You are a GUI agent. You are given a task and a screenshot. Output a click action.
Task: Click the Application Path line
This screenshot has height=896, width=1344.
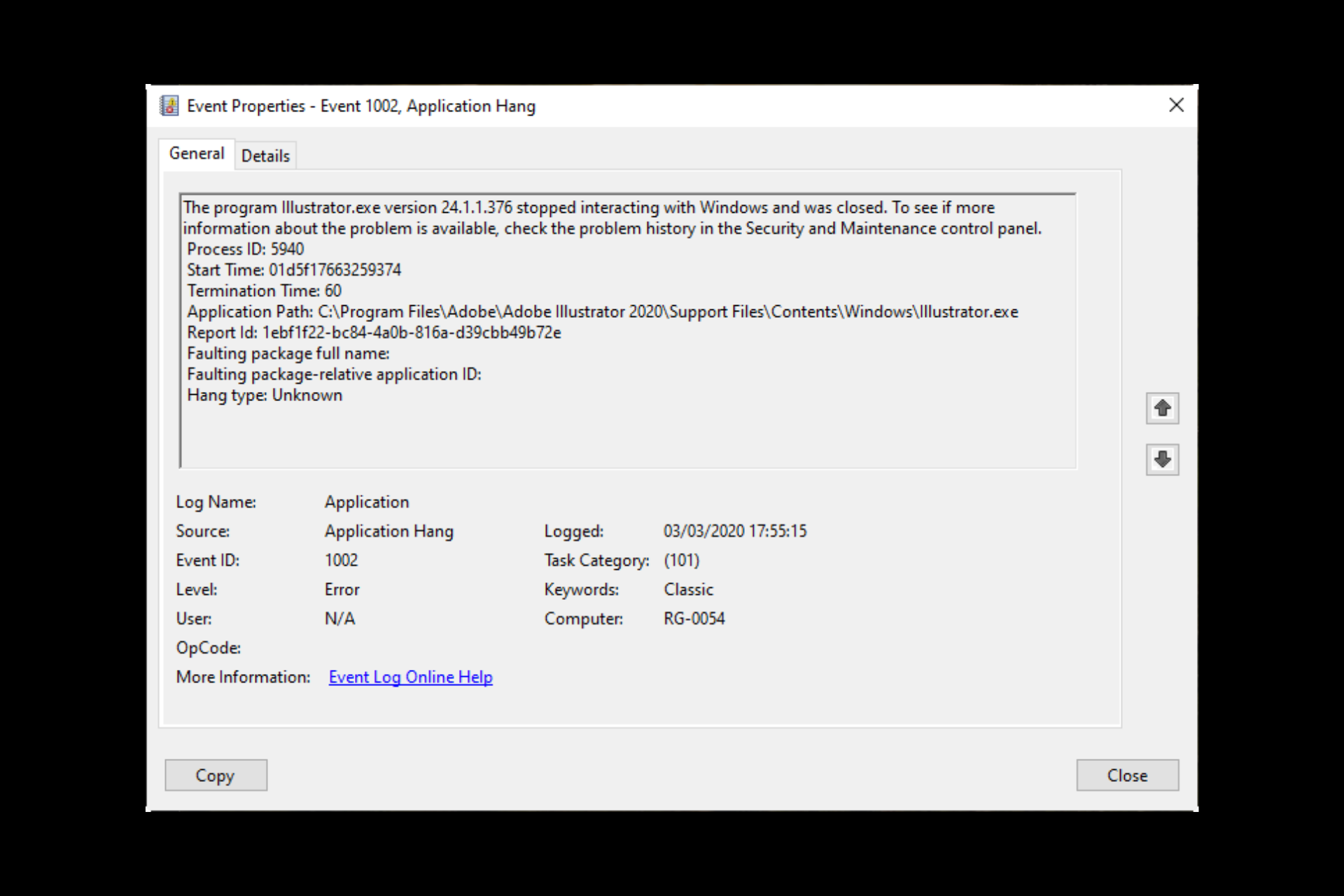click(603, 312)
